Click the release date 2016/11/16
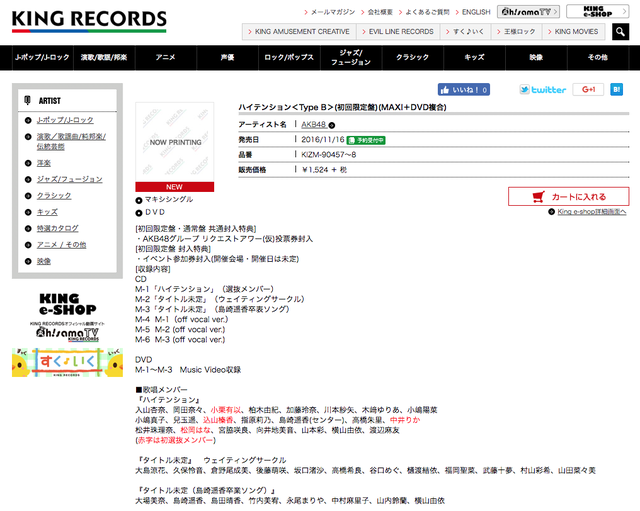The width and height of the screenshot is (640, 511). pyautogui.click(x=323, y=140)
